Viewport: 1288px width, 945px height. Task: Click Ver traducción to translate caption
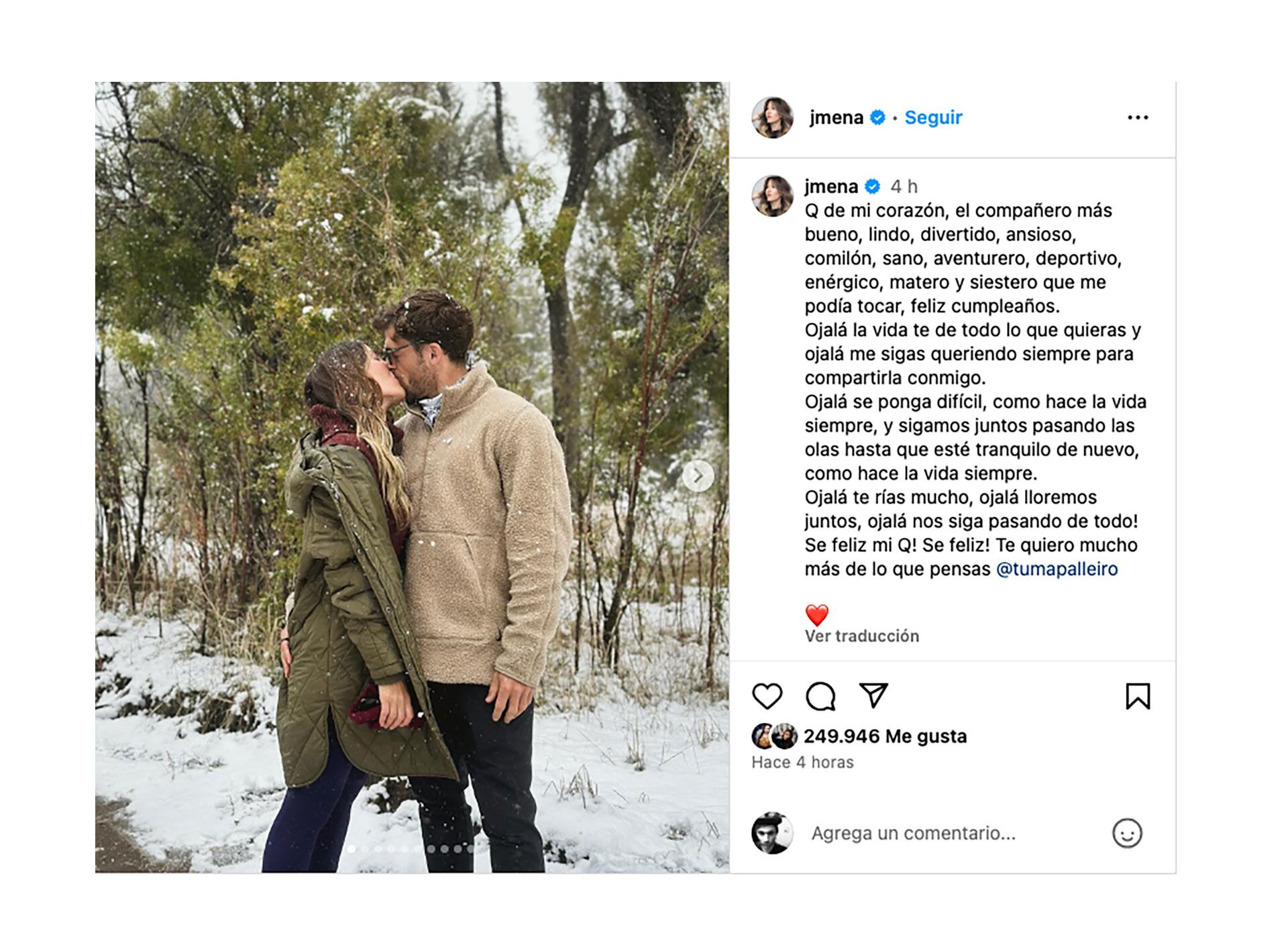point(862,636)
